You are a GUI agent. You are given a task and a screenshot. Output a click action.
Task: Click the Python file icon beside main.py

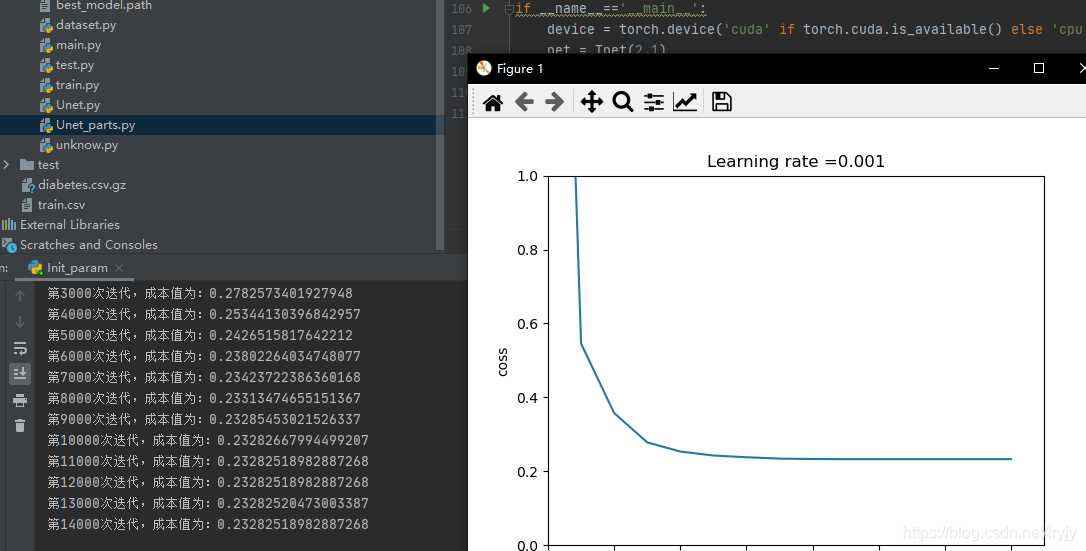[x=46, y=46]
